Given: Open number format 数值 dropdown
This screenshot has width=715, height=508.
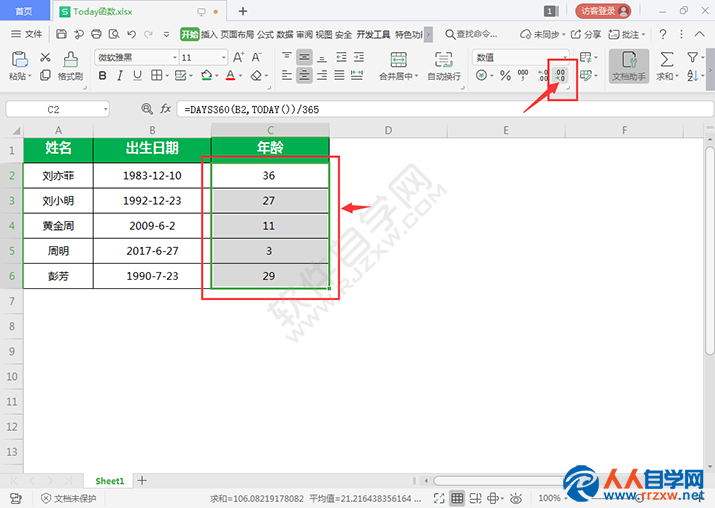Looking at the screenshot, I should (565, 57).
